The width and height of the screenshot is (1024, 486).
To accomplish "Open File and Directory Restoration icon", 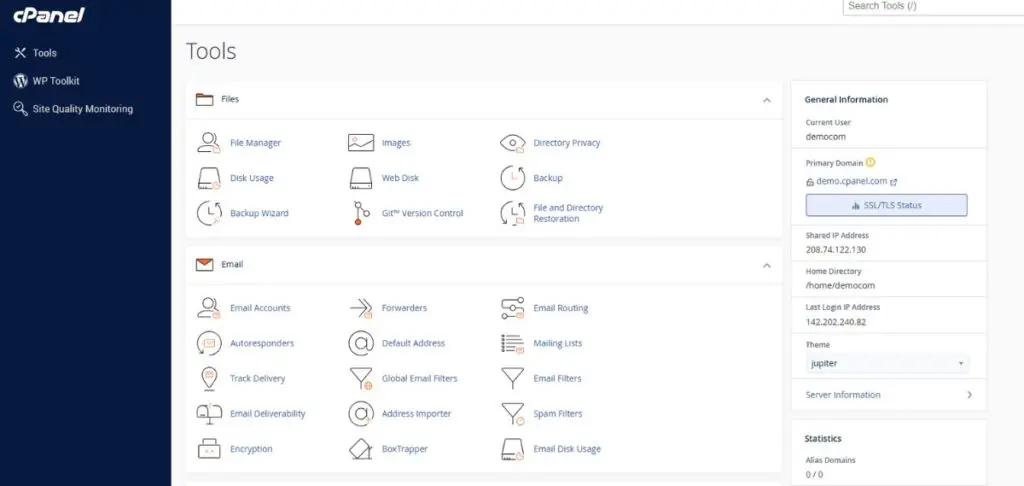I will click(513, 213).
